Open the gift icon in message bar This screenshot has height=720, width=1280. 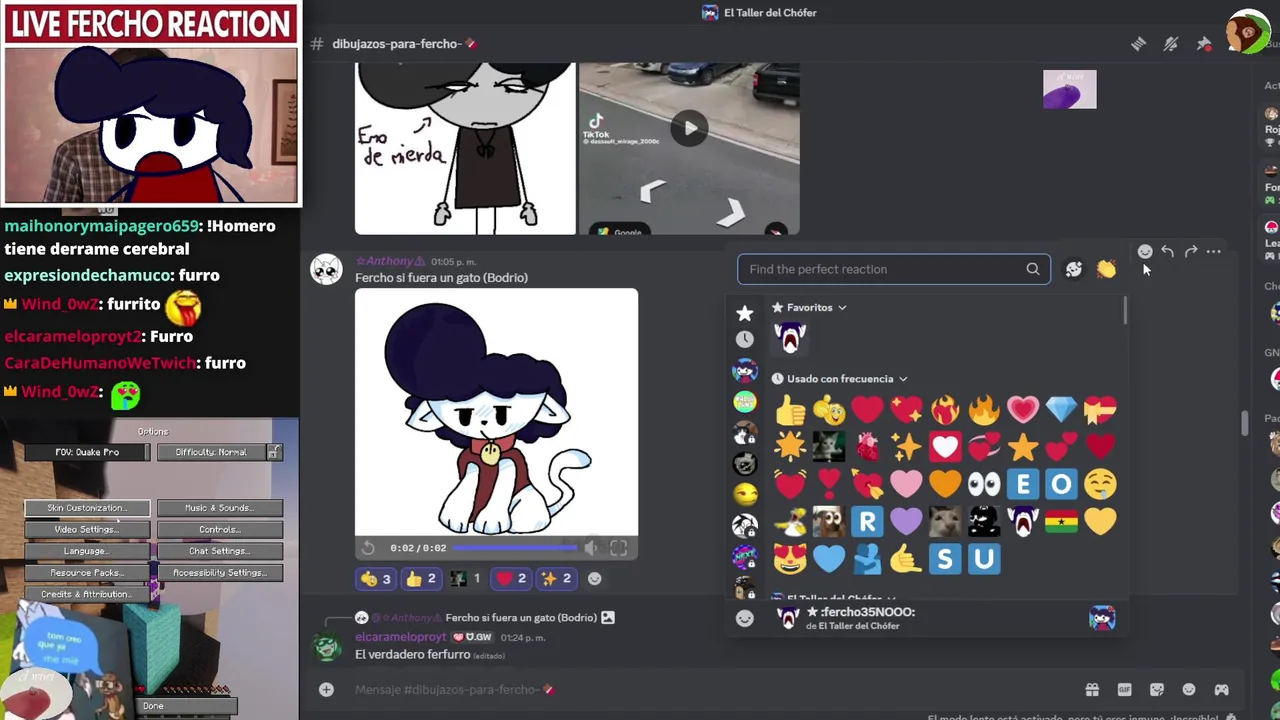coord(1092,689)
